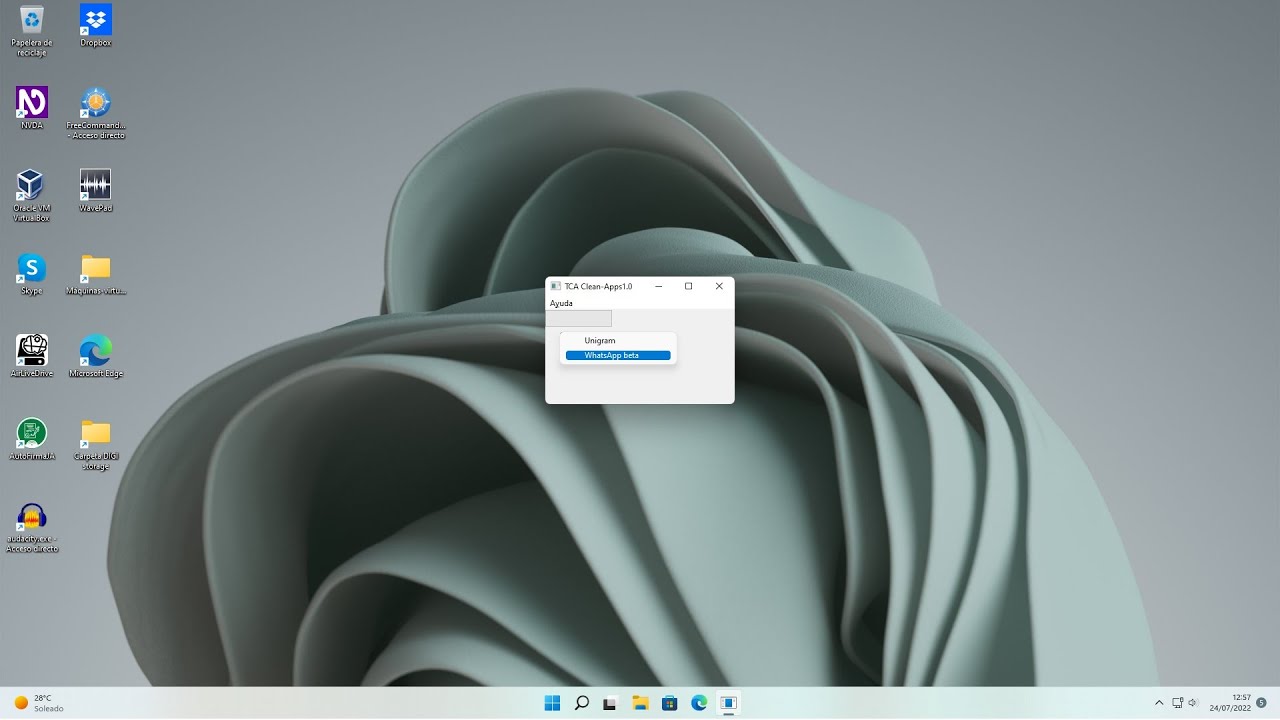Open taskbar Search magnifier
Screen dimensions: 1280x720
pyautogui.click(x=581, y=703)
